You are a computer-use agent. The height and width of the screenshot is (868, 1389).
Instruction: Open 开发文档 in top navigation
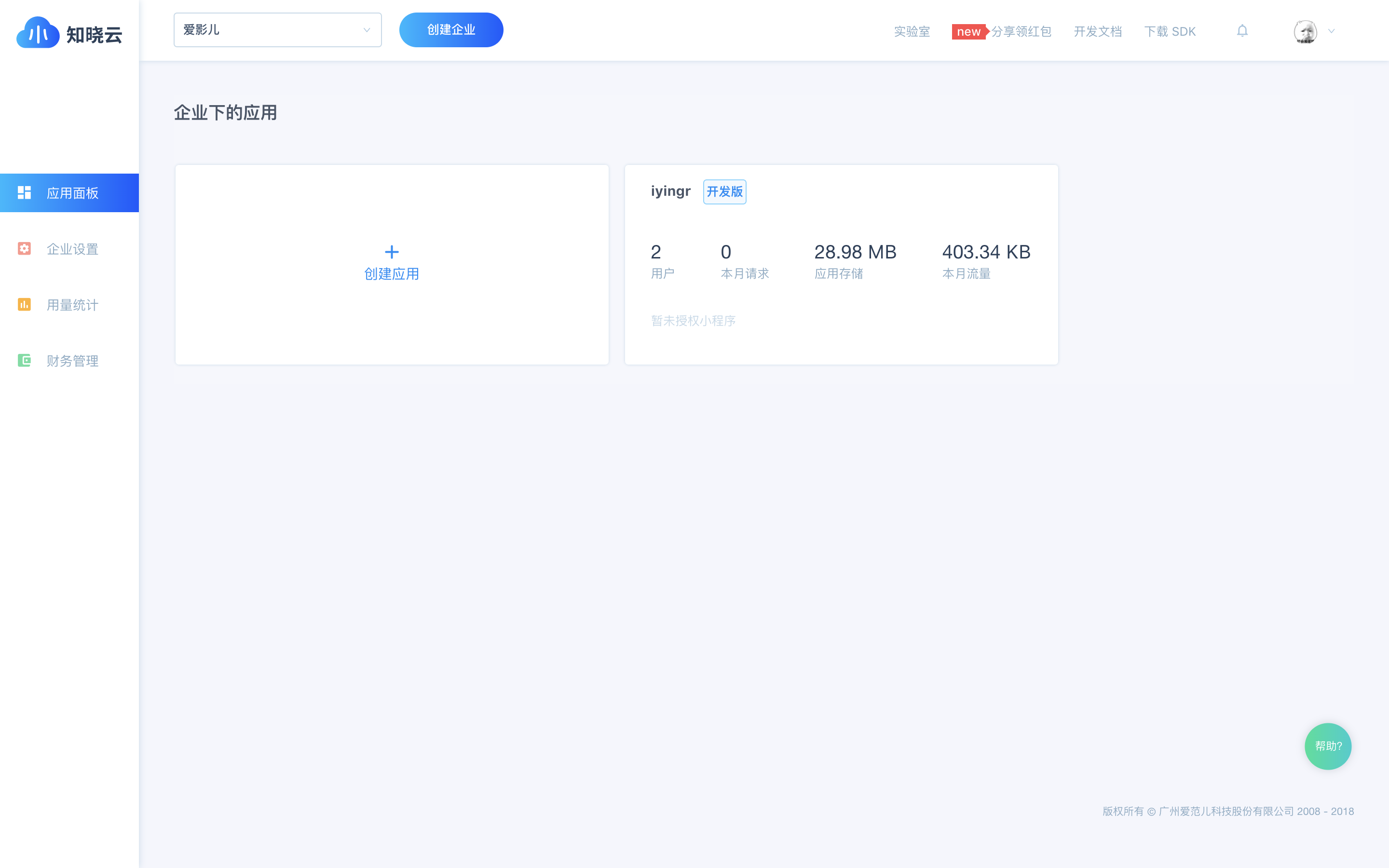tap(1097, 31)
